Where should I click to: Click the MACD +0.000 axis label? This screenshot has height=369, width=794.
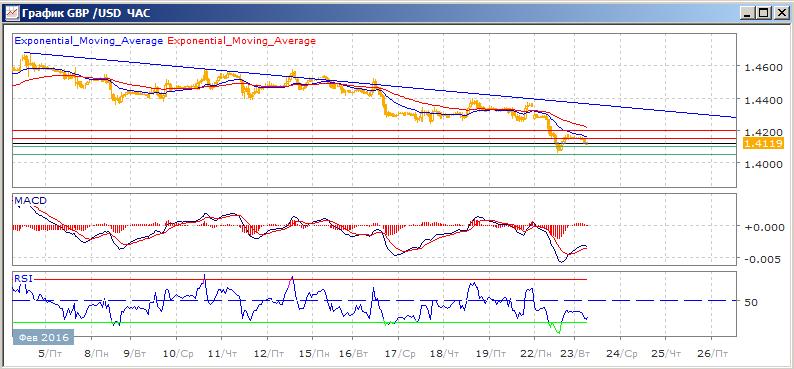tap(762, 227)
